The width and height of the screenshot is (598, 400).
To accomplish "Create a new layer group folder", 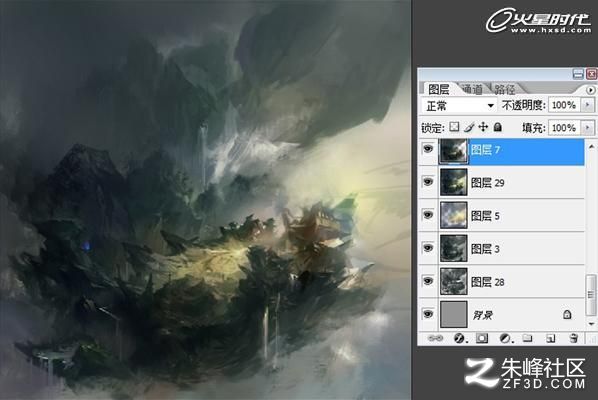I will pos(527,338).
